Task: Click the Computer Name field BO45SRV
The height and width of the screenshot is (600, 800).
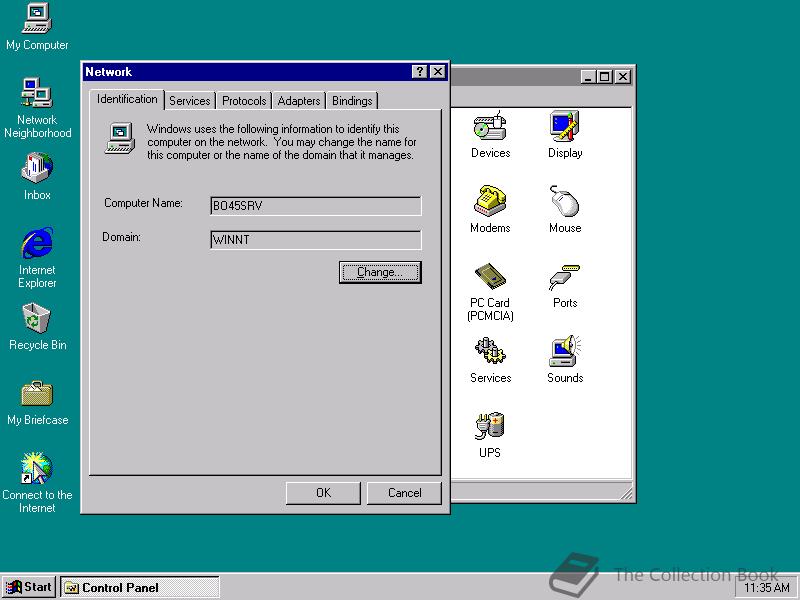Action: click(x=316, y=206)
